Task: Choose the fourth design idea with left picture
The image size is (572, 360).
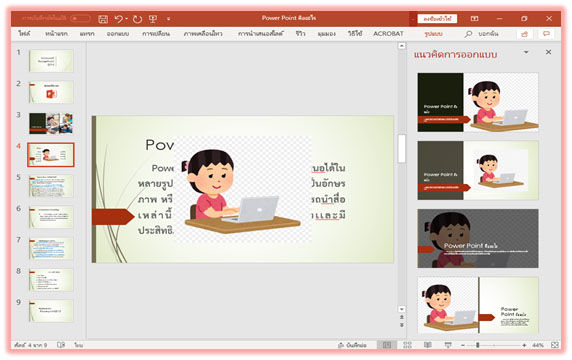Action: coord(478,306)
